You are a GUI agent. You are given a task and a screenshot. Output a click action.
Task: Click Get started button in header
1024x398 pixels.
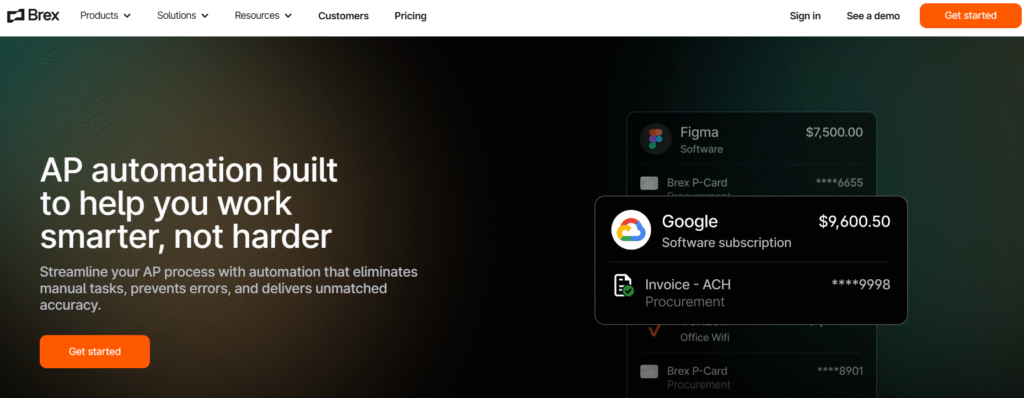point(970,16)
